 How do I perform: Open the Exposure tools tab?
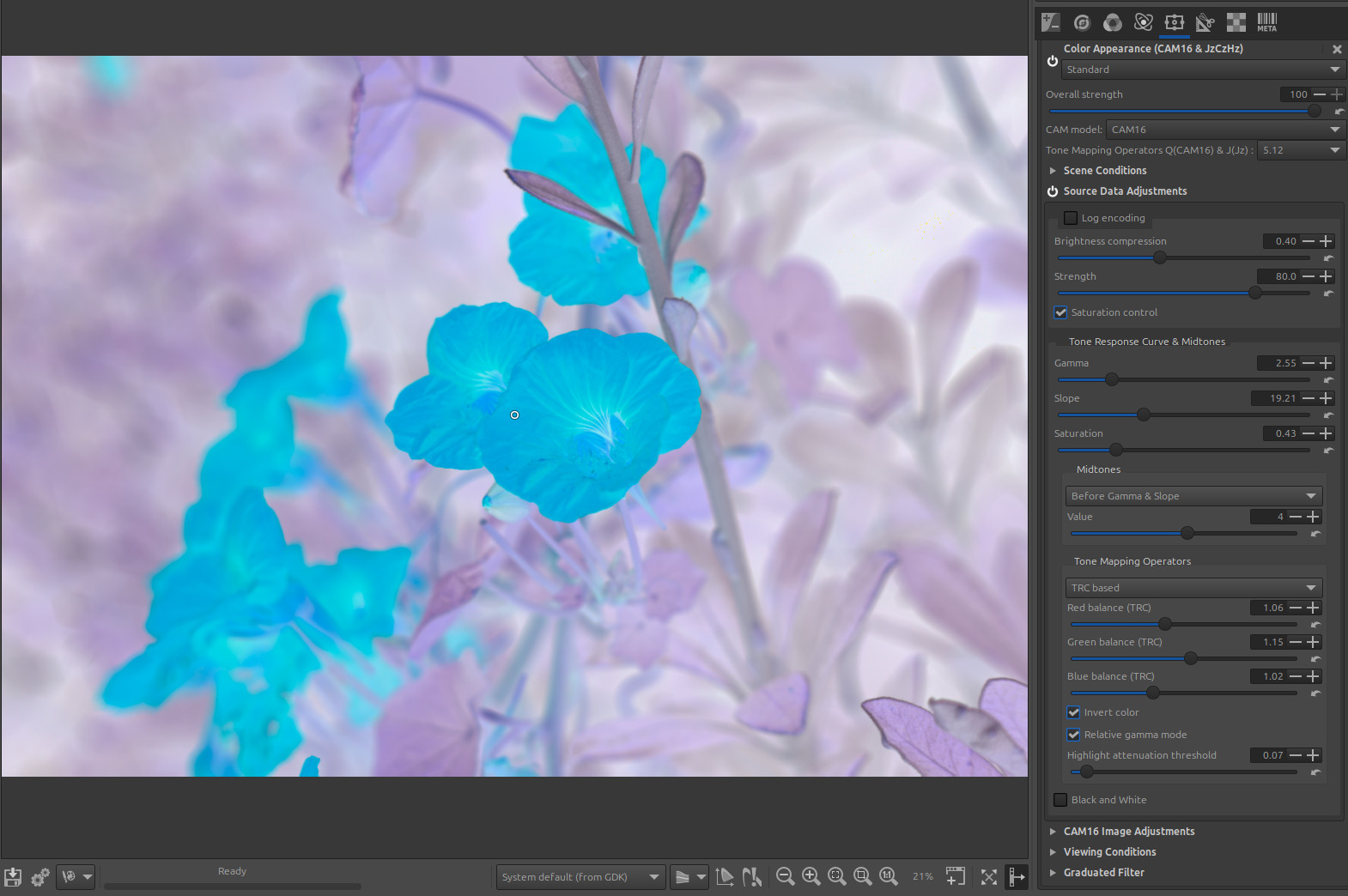1050,22
